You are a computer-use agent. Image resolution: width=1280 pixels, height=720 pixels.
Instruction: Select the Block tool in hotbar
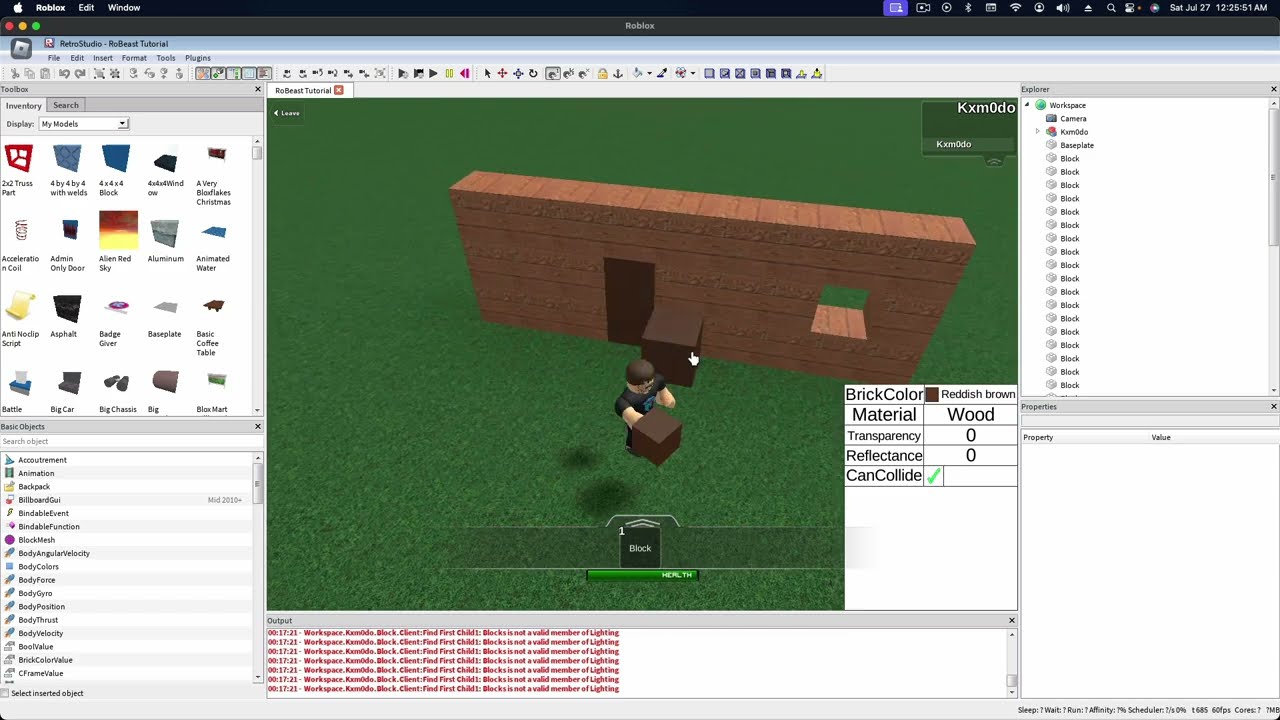tap(640, 546)
